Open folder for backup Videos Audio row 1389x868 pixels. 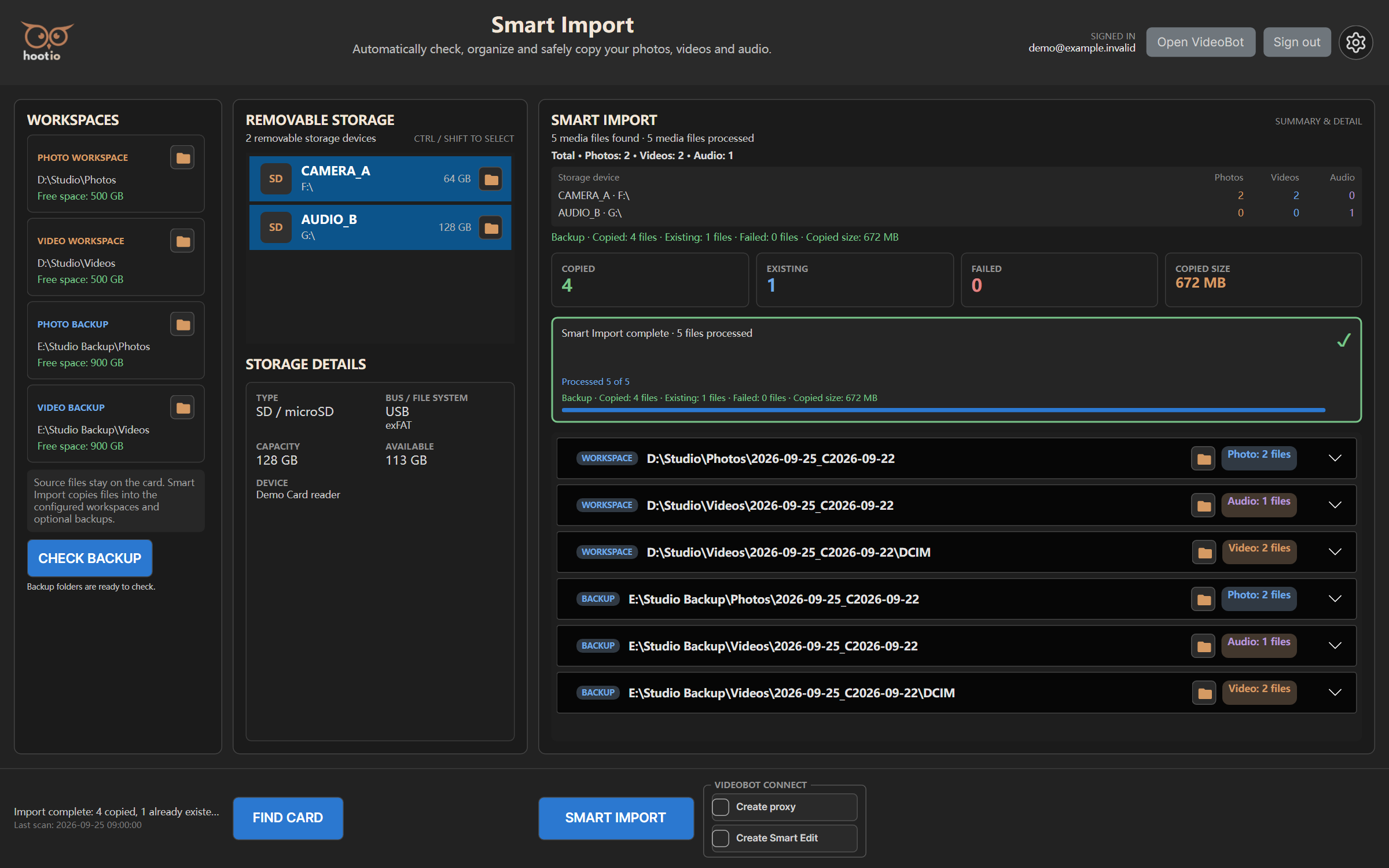coord(1203,646)
